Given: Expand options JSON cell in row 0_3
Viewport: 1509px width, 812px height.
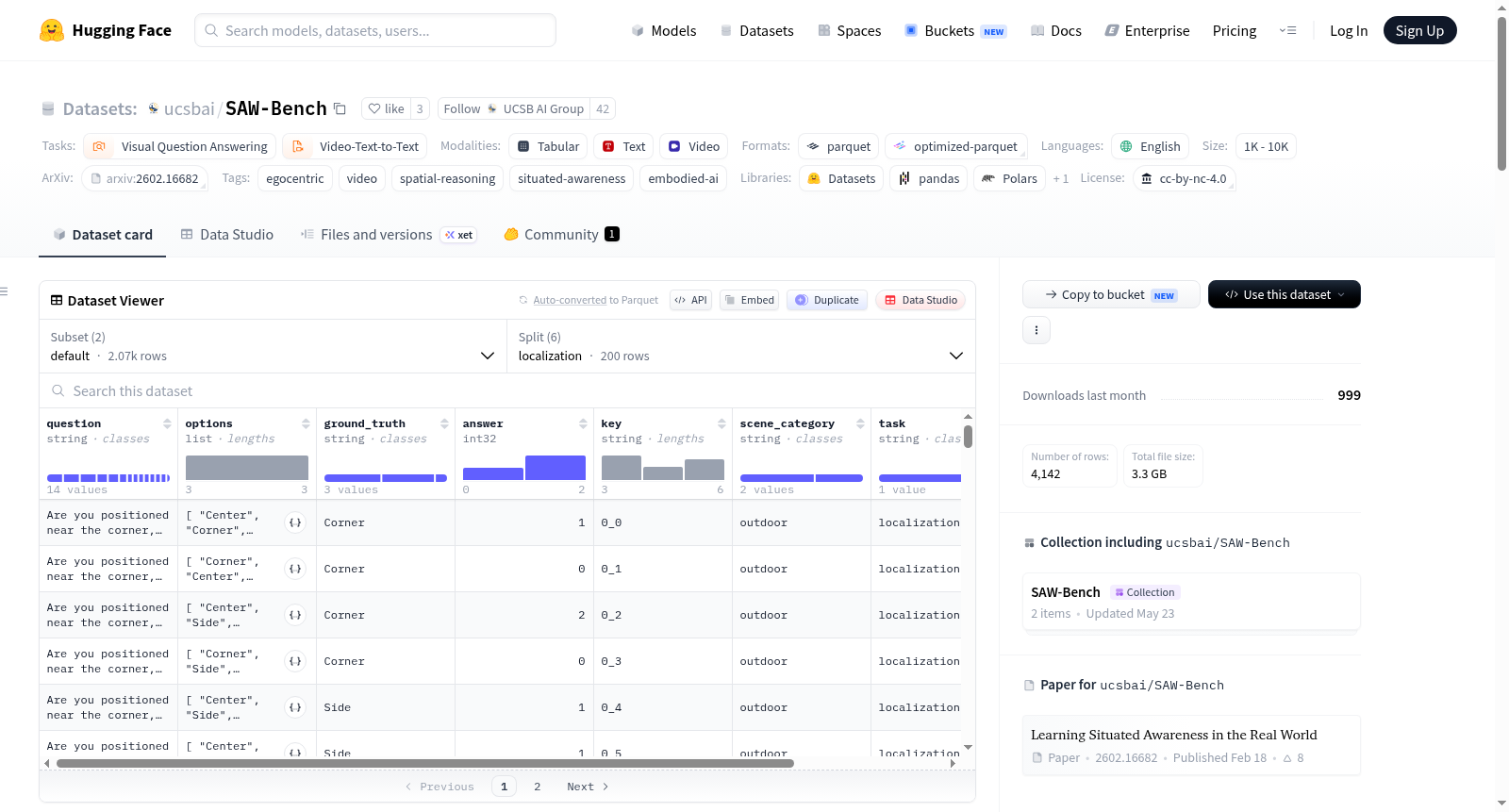Looking at the screenshot, I should (x=295, y=661).
